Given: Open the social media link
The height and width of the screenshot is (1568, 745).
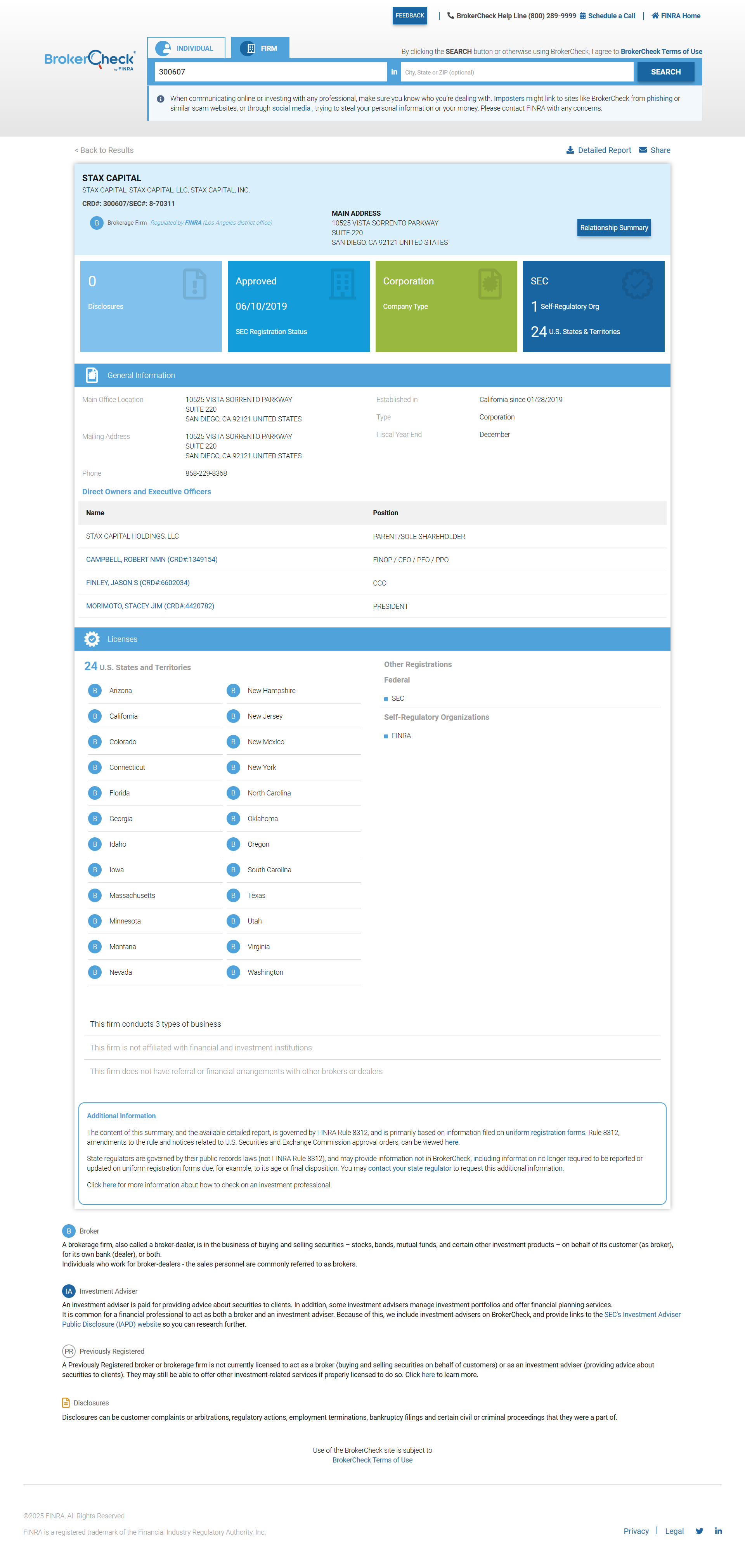Looking at the screenshot, I should coord(291,108).
